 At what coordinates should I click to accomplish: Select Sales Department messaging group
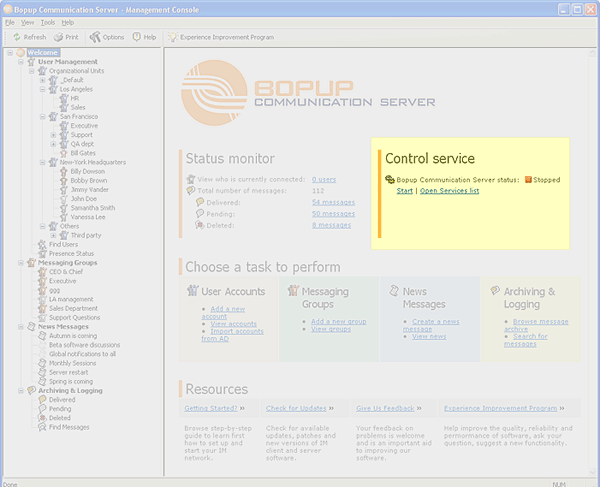[x=74, y=308]
